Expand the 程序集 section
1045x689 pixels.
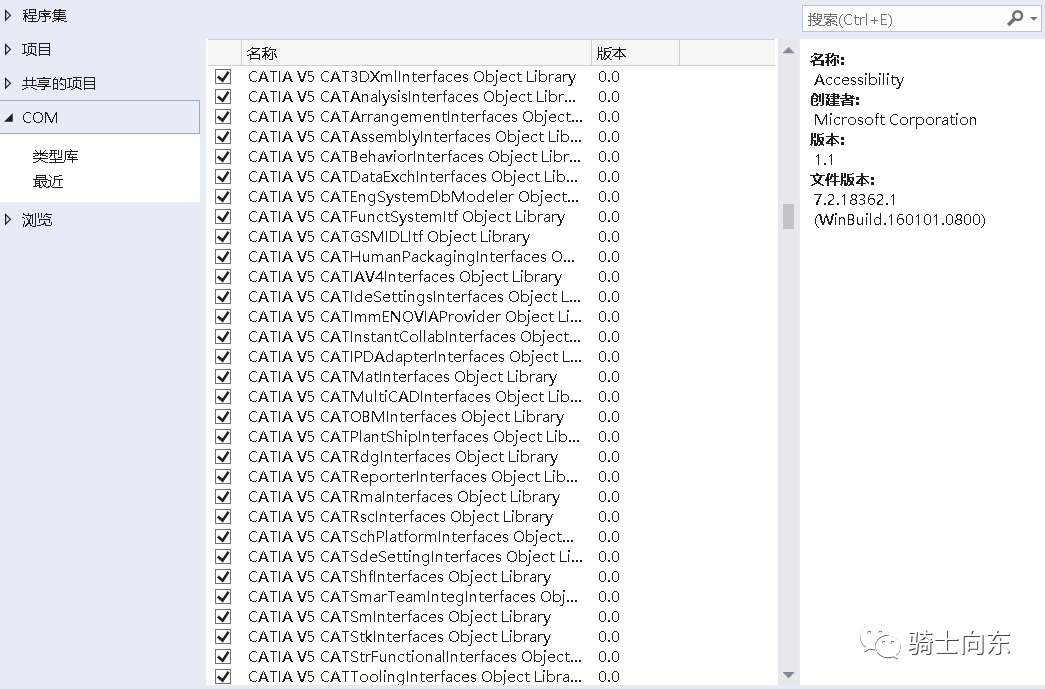(8, 15)
